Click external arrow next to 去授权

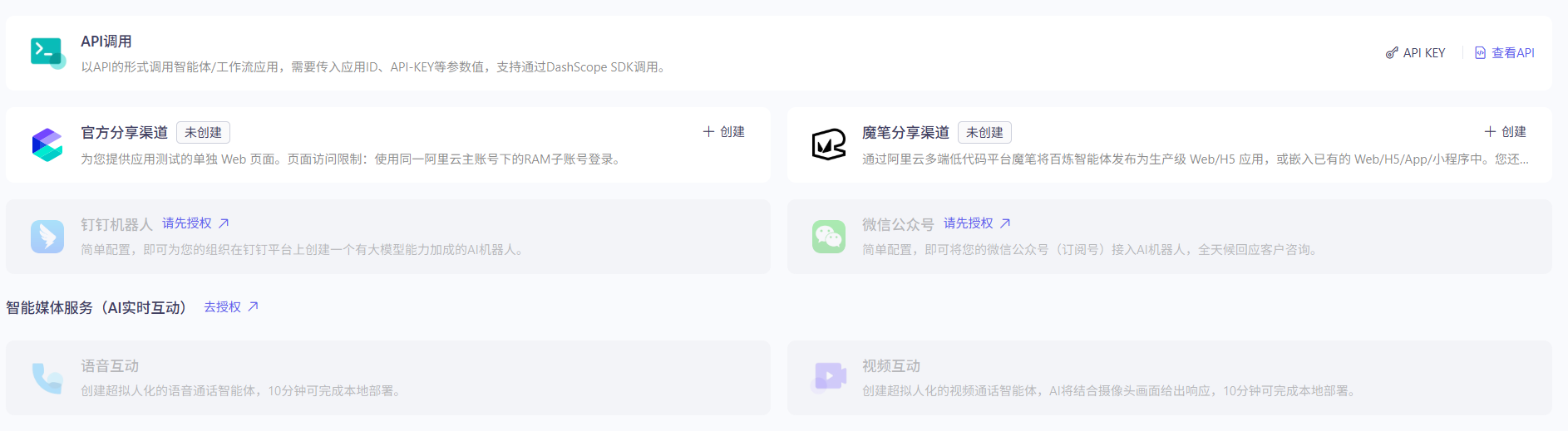254,306
